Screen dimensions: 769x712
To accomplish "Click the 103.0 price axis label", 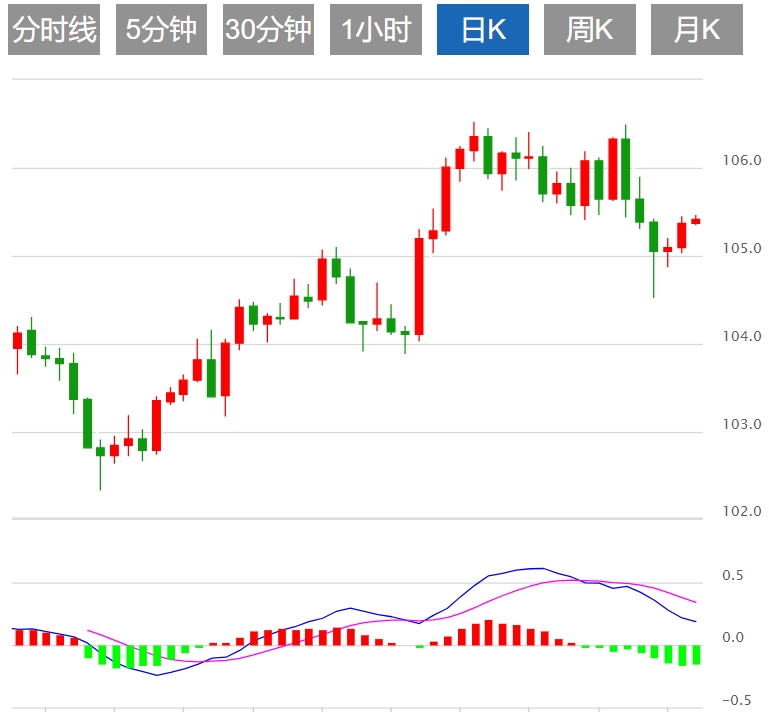I will click(742, 424).
